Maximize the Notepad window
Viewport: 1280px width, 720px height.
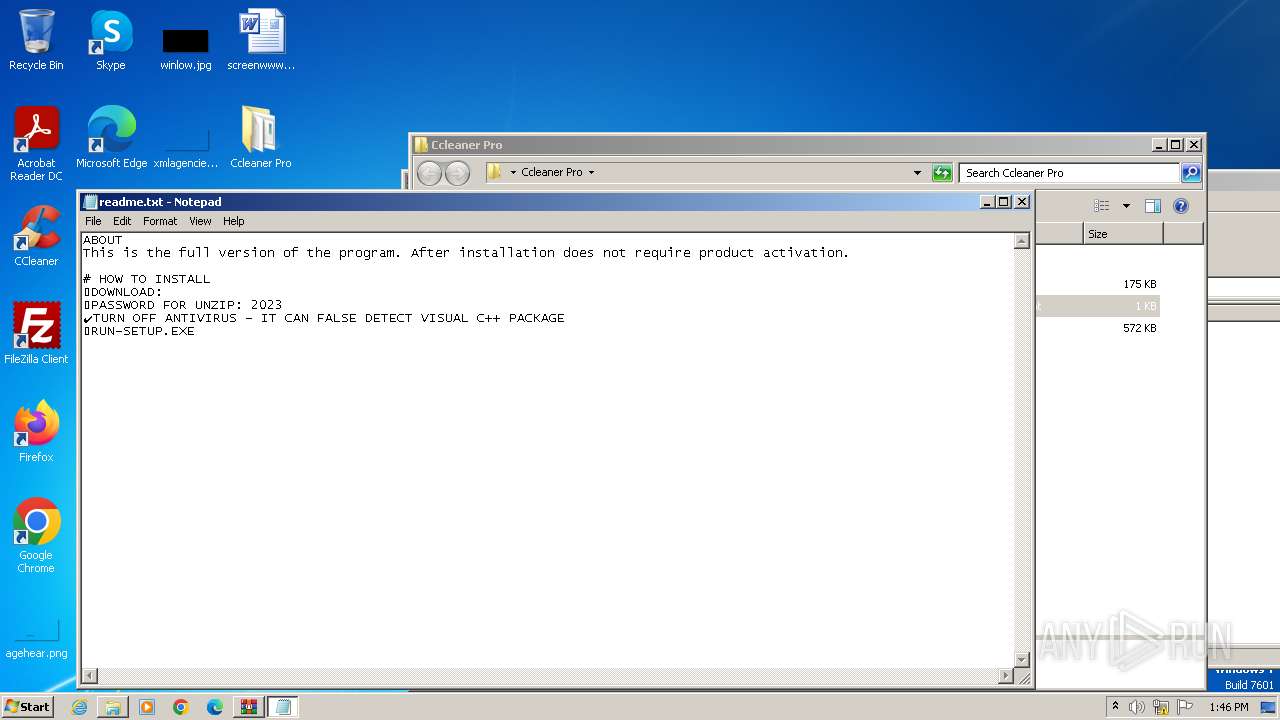click(x=1004, y=201)
